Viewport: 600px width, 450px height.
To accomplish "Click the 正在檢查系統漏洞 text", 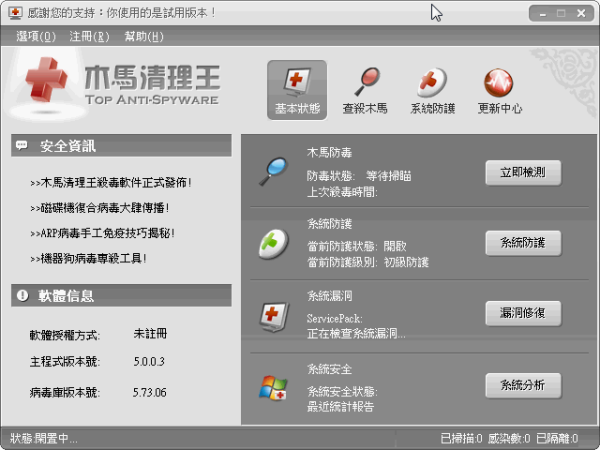I will pyautogui.click(x=356, y=334).
